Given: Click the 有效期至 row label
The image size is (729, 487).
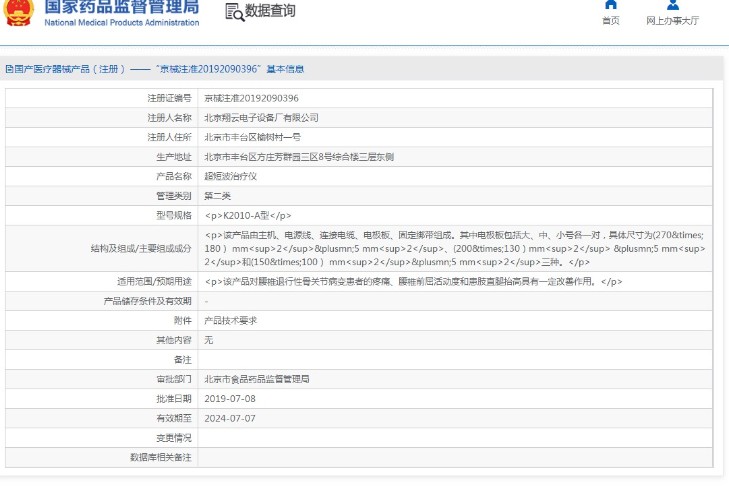Looking at the screenshot, I should [x=174, y=418].
